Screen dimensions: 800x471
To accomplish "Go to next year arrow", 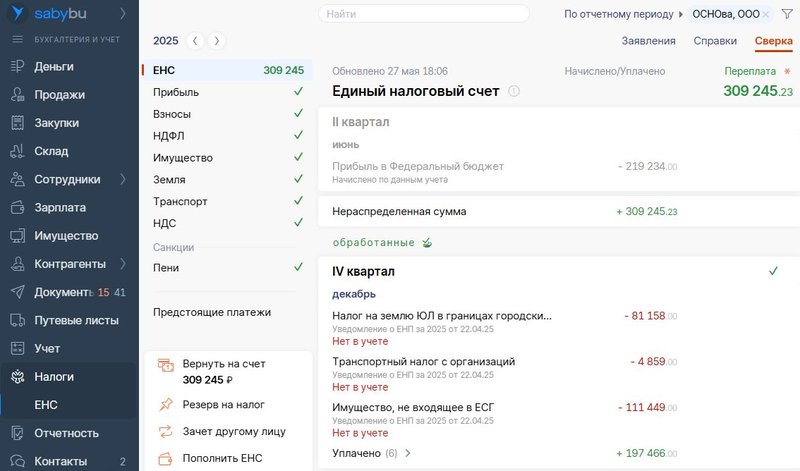I will pyautogui.click(x=217, y=41).
